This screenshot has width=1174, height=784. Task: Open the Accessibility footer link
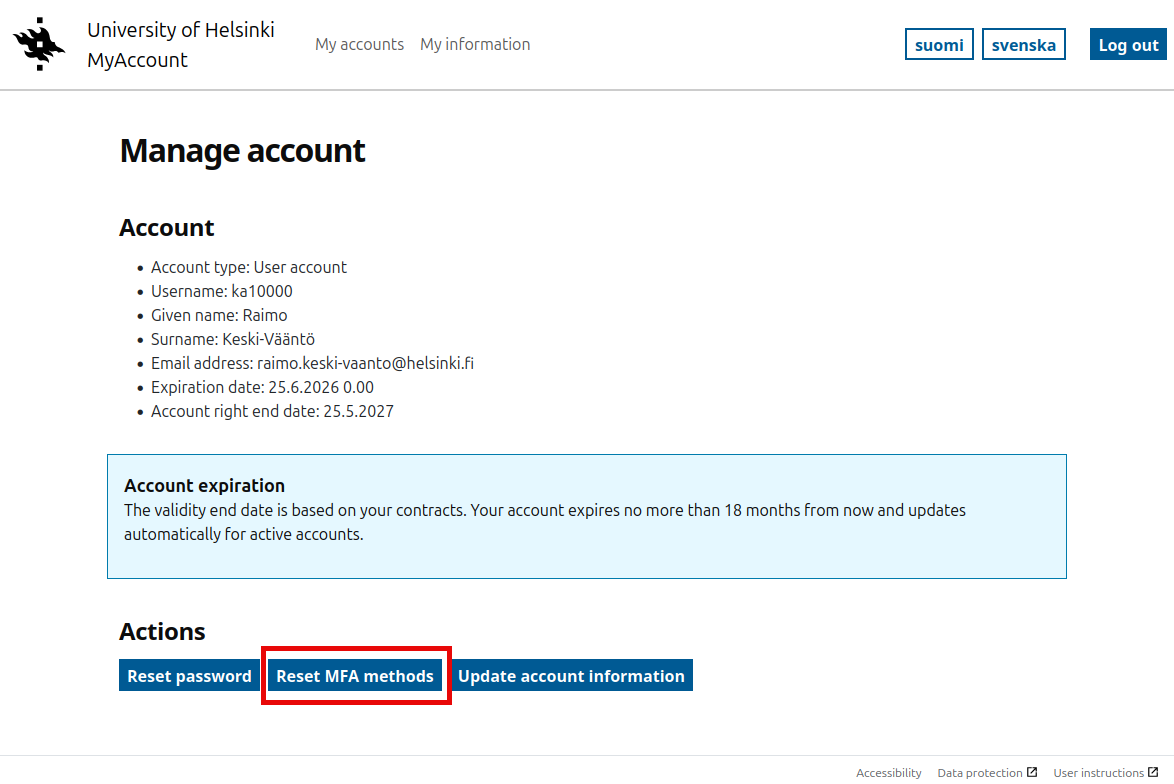[x=889, y=773]
